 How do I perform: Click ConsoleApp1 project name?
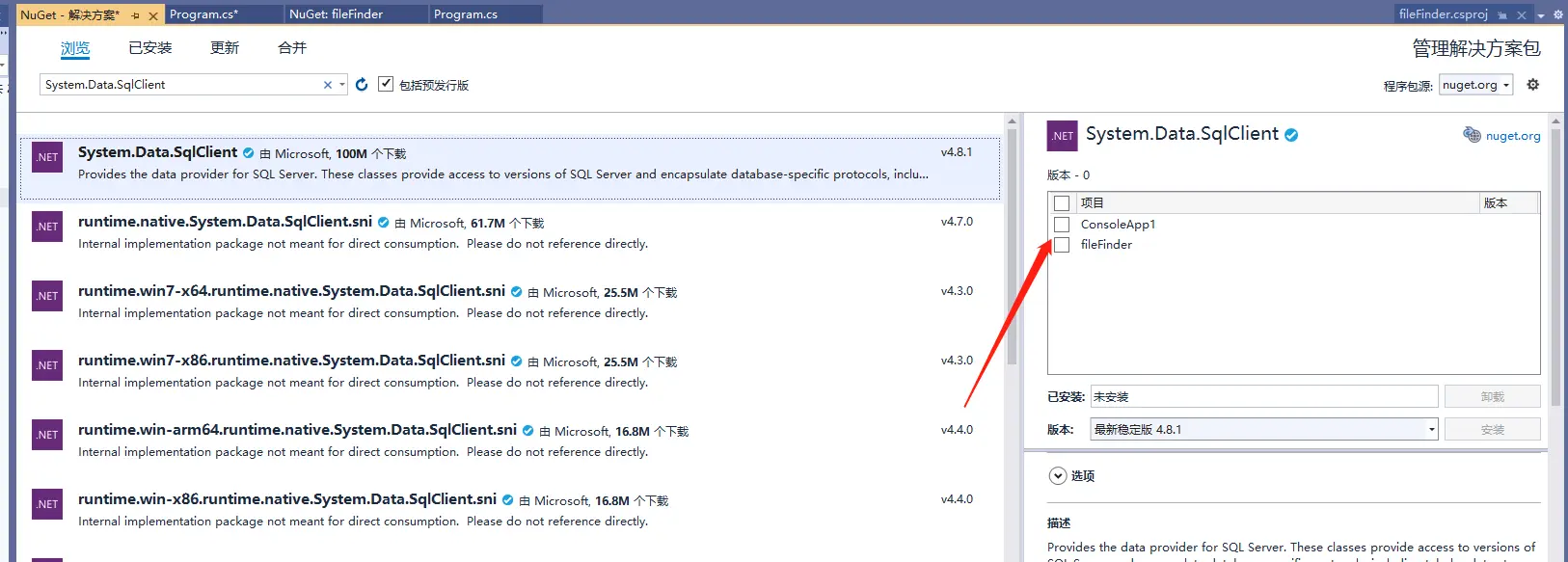tap(1118, 225)
